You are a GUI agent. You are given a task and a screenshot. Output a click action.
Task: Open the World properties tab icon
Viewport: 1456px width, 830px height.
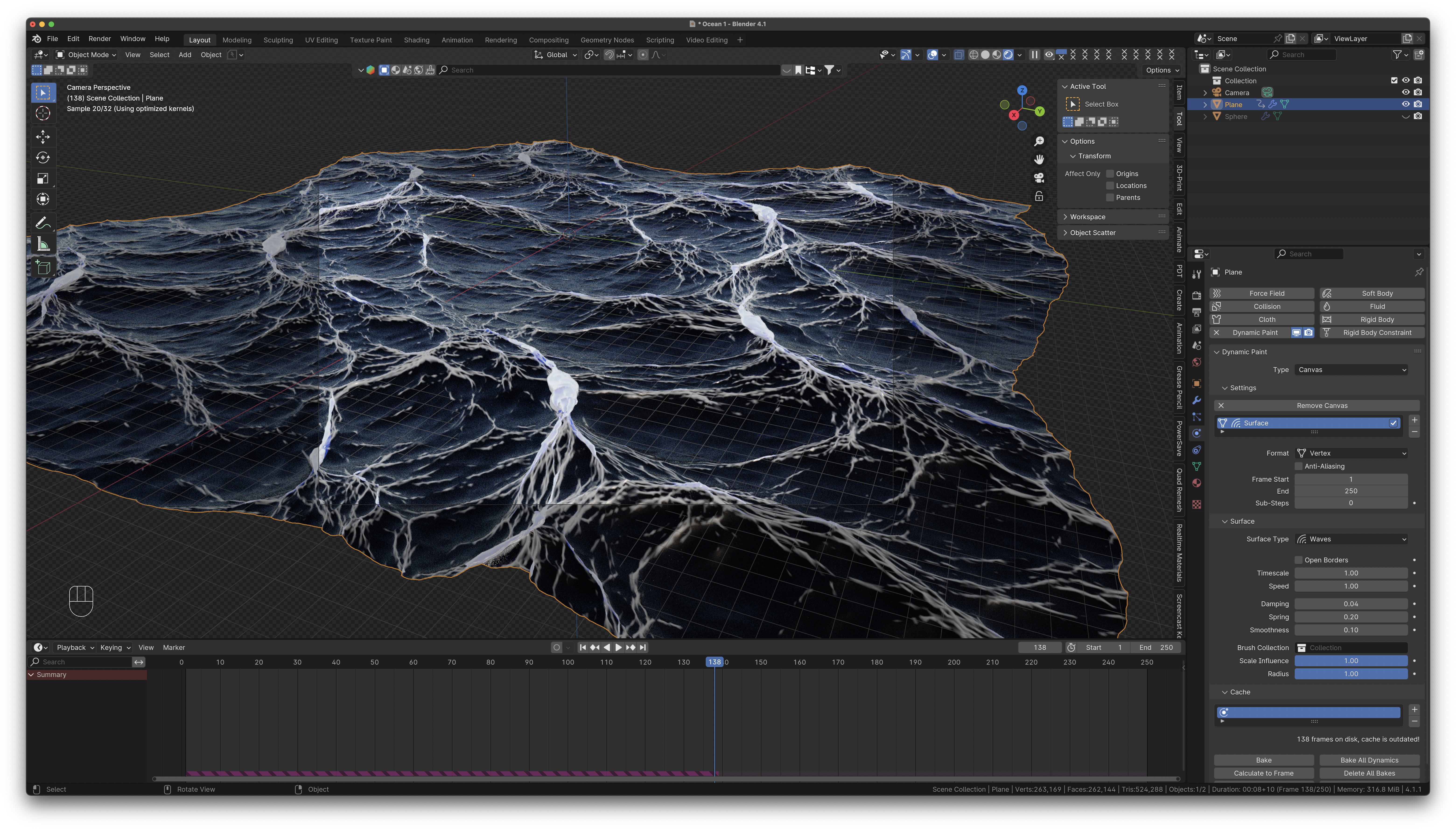pos(1197,363)
